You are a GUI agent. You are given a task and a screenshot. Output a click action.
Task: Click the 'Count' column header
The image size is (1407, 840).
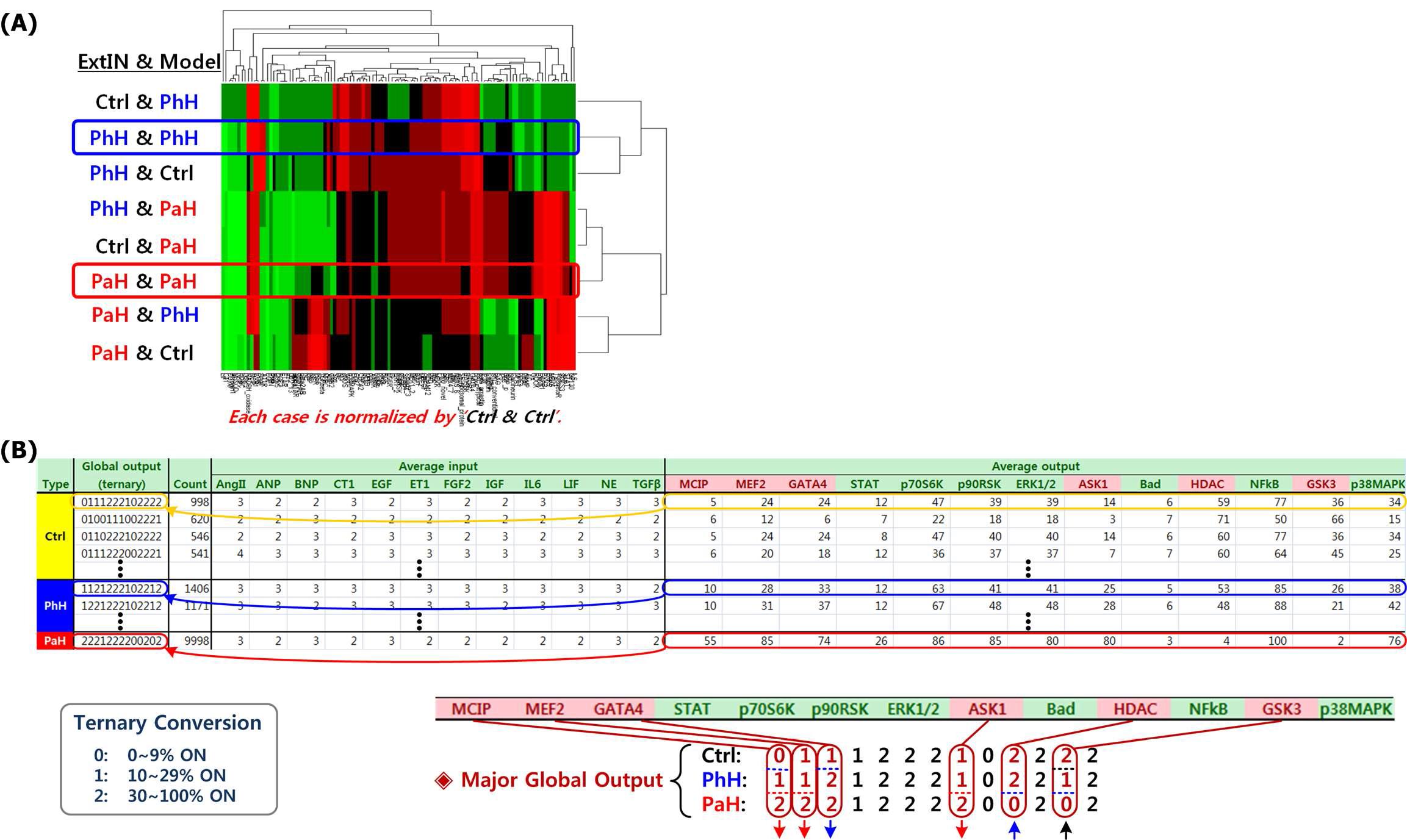(x=190, y=484)
